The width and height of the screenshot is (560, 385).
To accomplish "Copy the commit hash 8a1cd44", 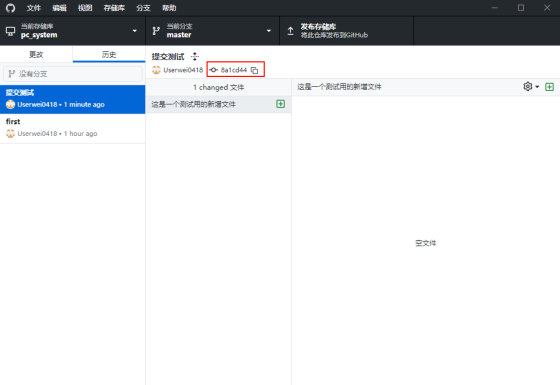I will click(254, 70).
